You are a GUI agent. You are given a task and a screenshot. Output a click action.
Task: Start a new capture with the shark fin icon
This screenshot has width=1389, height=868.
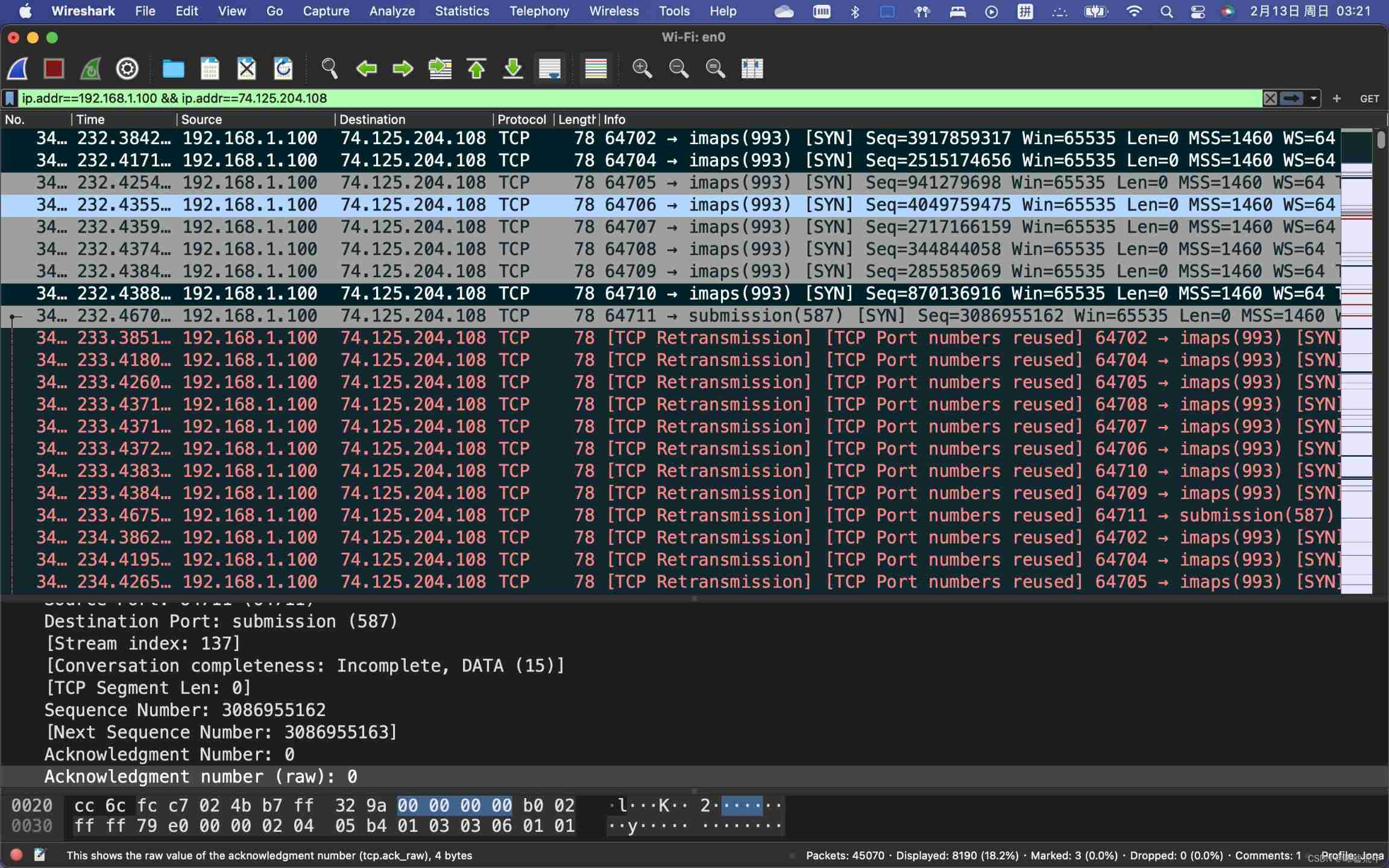(17, 68)
